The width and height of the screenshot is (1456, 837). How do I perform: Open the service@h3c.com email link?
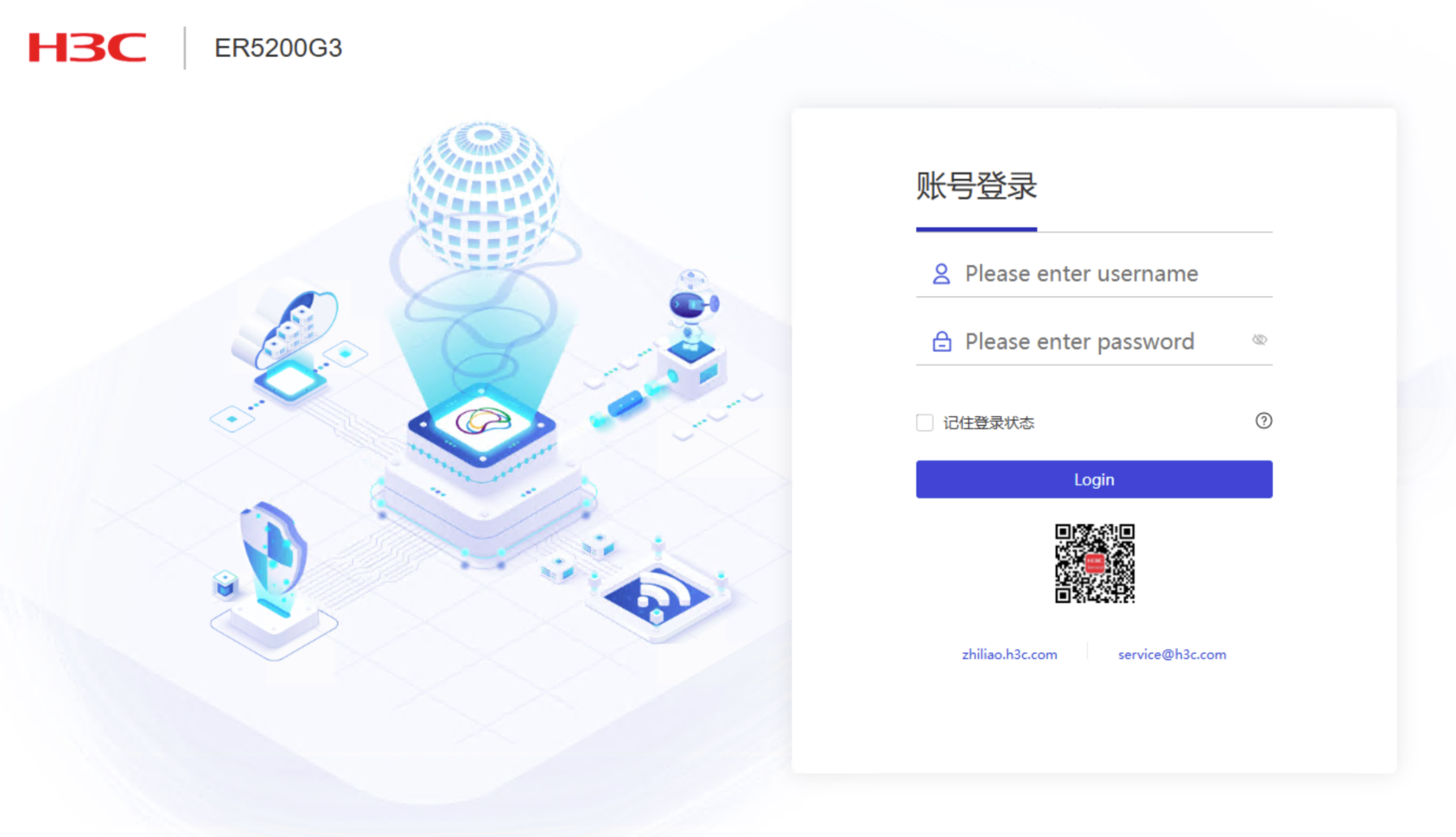tap(1172, 655)
